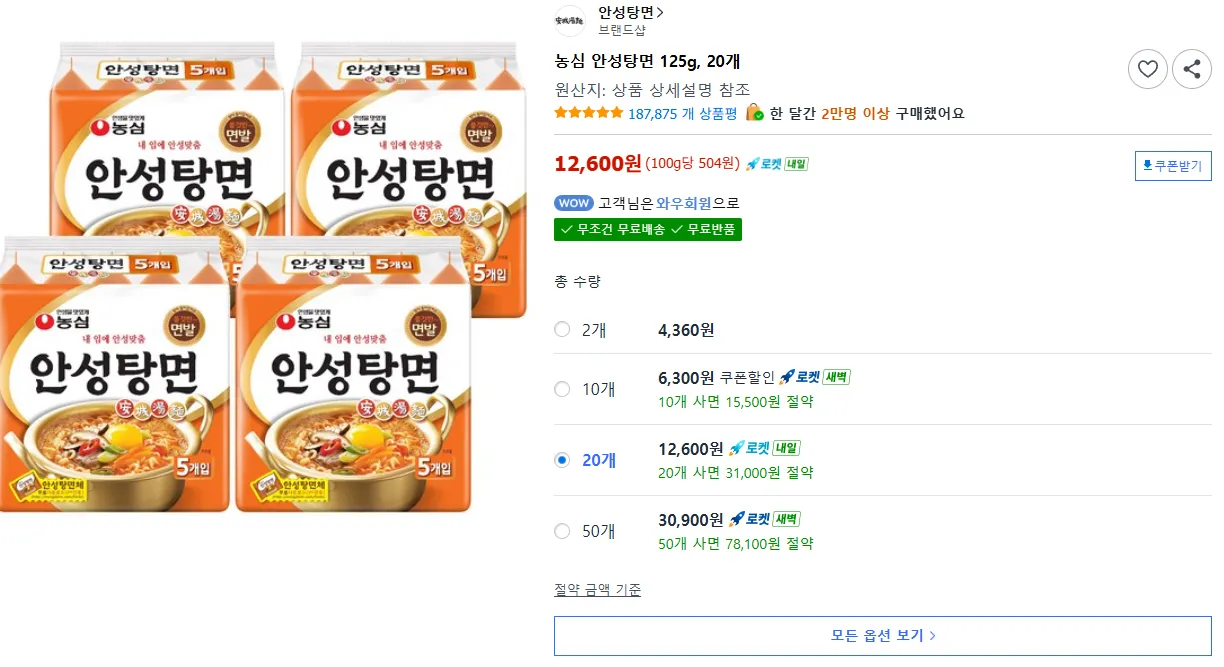Choose the 50개 quantity option
The image size is (1224, 667).
pos(562,531)
